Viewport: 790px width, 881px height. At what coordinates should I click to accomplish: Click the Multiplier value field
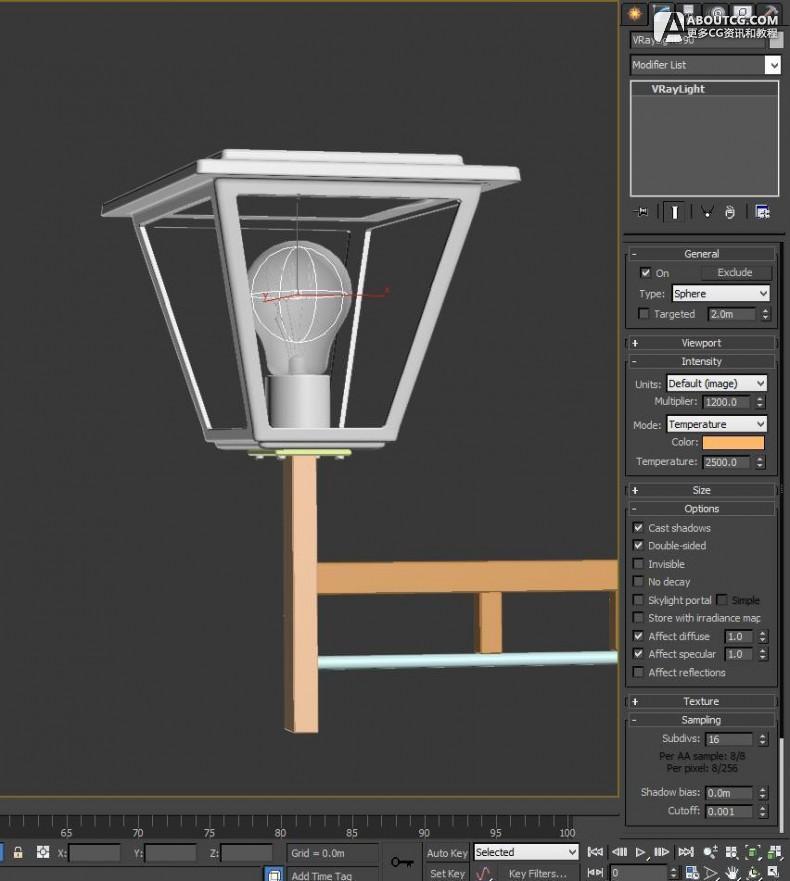pyautogui.click(x=726, y=402)
